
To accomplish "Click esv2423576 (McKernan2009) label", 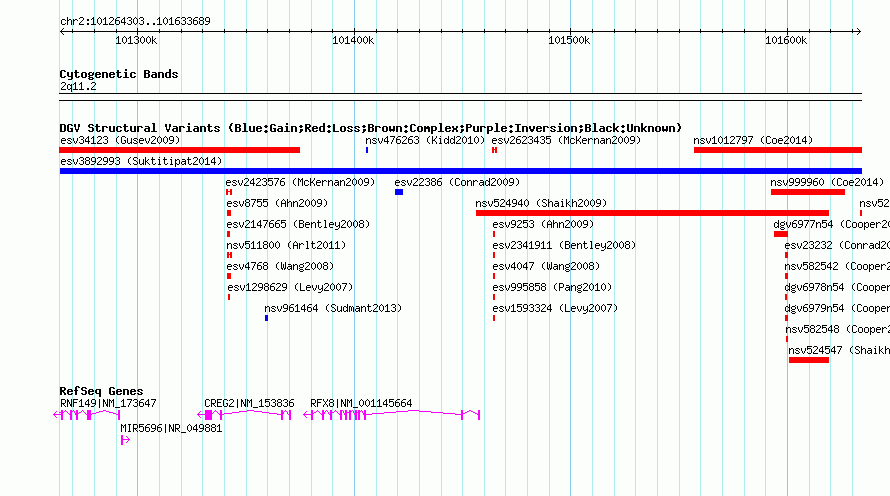I will point(300,182).
